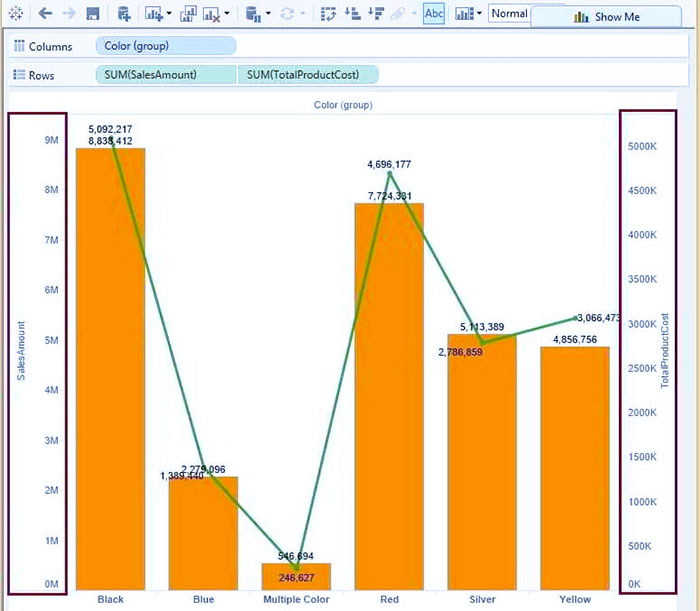
Task: Open the show/hide cards dropdown arrow
Action: pyautogui.click(x=479, y=13)
